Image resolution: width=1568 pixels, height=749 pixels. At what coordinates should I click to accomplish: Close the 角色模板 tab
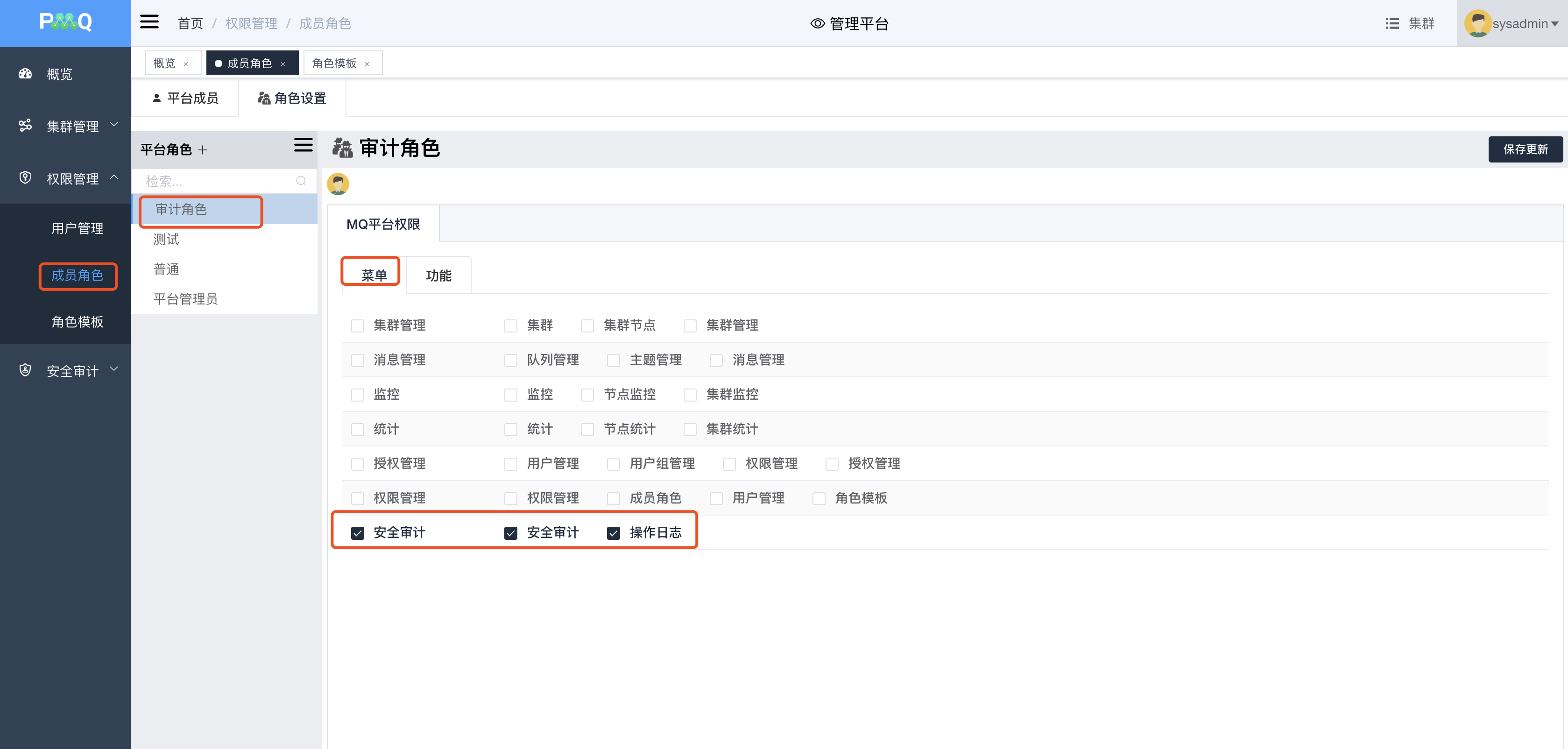pyautogui.click(x=367, y=64)
